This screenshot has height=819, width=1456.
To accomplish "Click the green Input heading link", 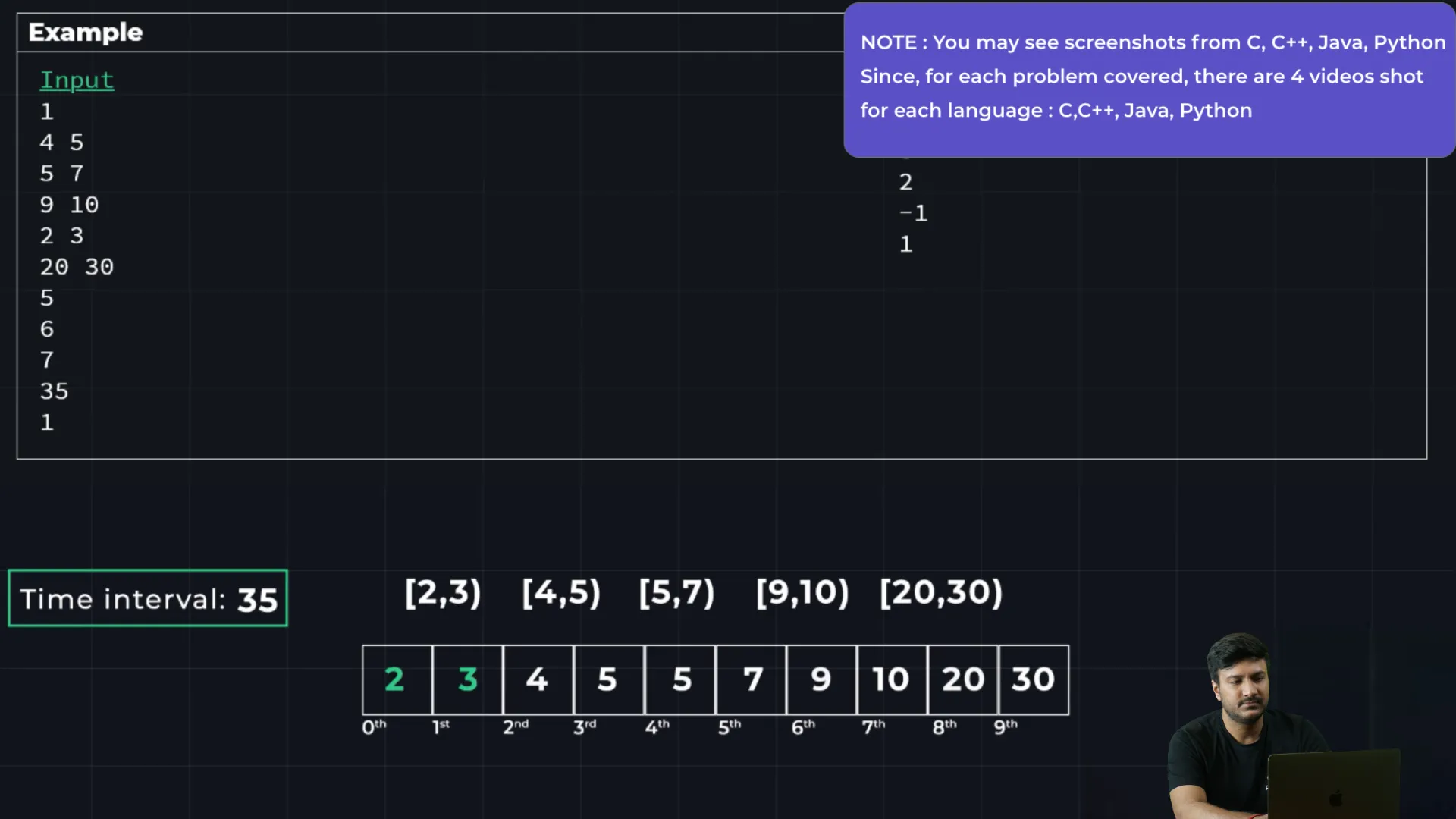I will pyautogui.click(x=77, y=80).
